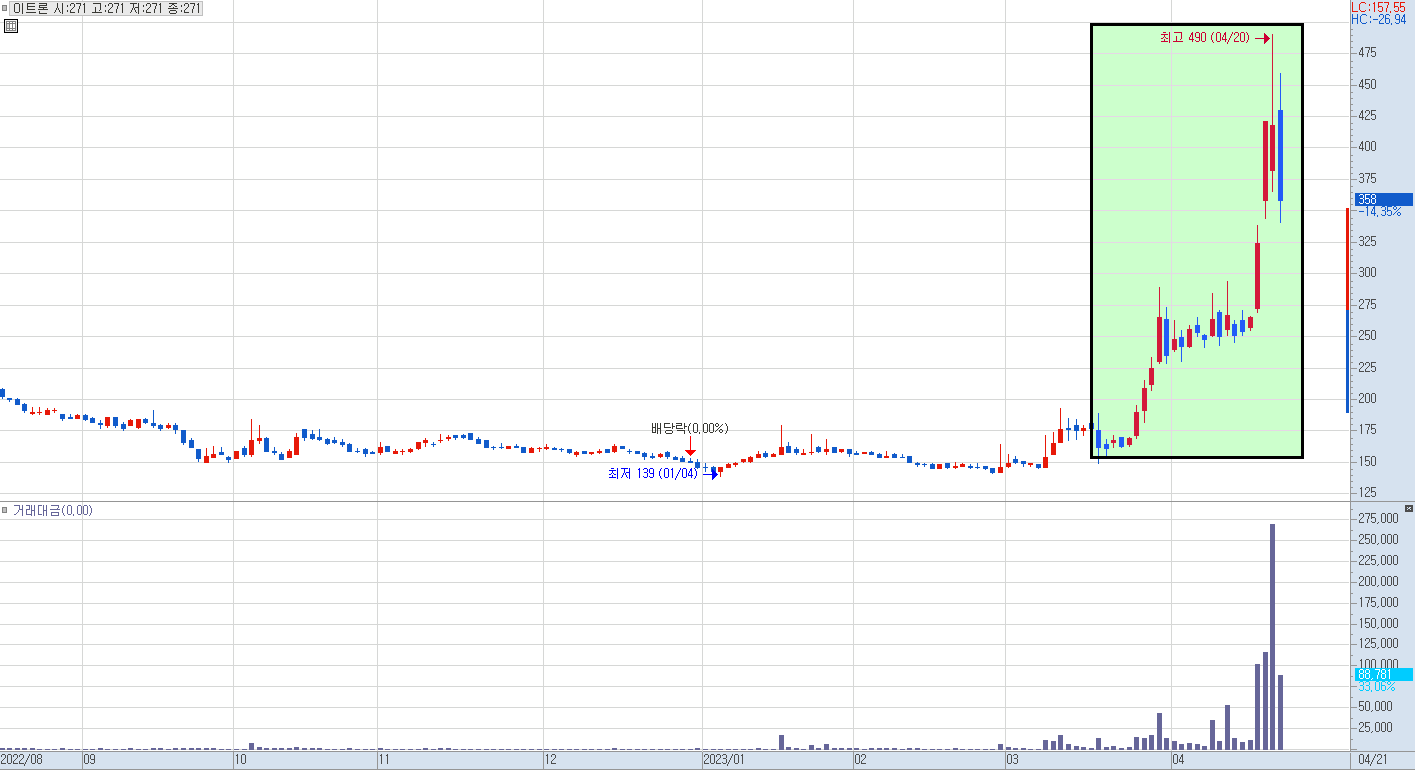Close the 거래대금 volume panel
The width and height of the screenshot is (1415, 770).
1409,509
